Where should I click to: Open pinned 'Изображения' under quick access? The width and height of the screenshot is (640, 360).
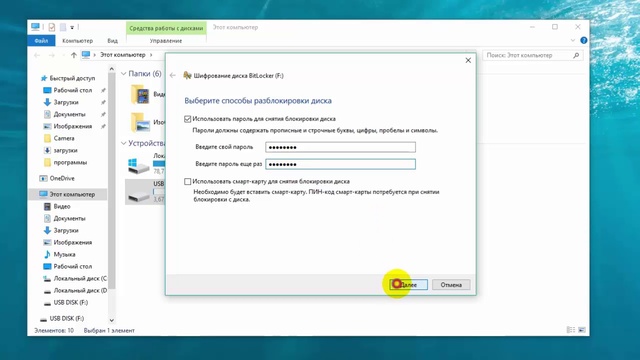73,126
